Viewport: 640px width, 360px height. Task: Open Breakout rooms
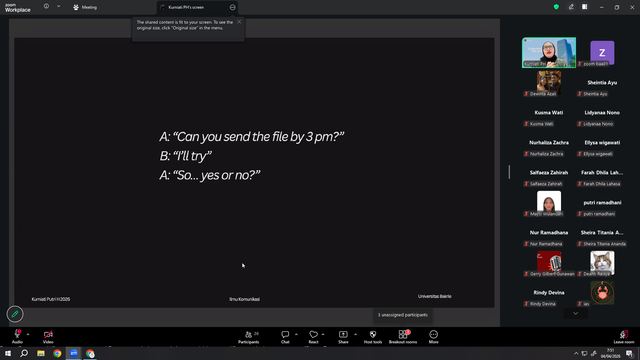(403, 337)
